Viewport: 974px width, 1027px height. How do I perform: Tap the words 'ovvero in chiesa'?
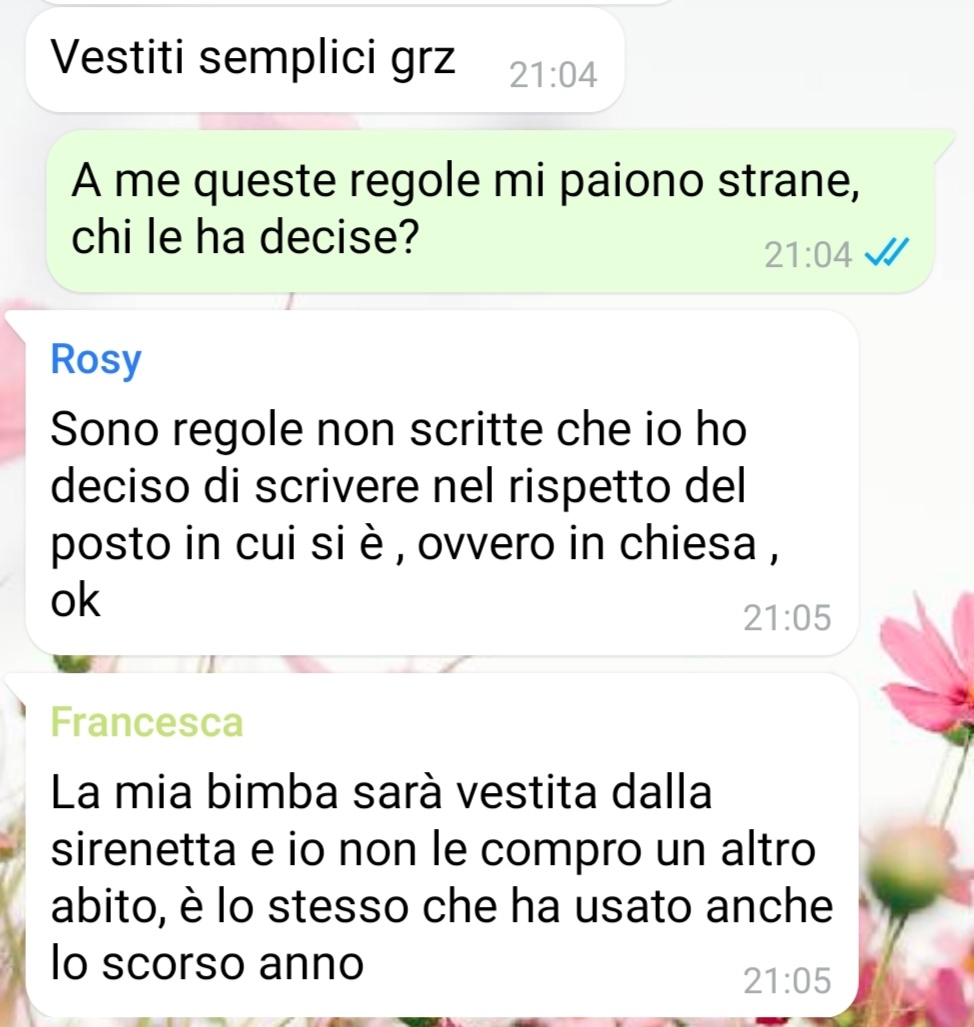(x=587, y=544)
